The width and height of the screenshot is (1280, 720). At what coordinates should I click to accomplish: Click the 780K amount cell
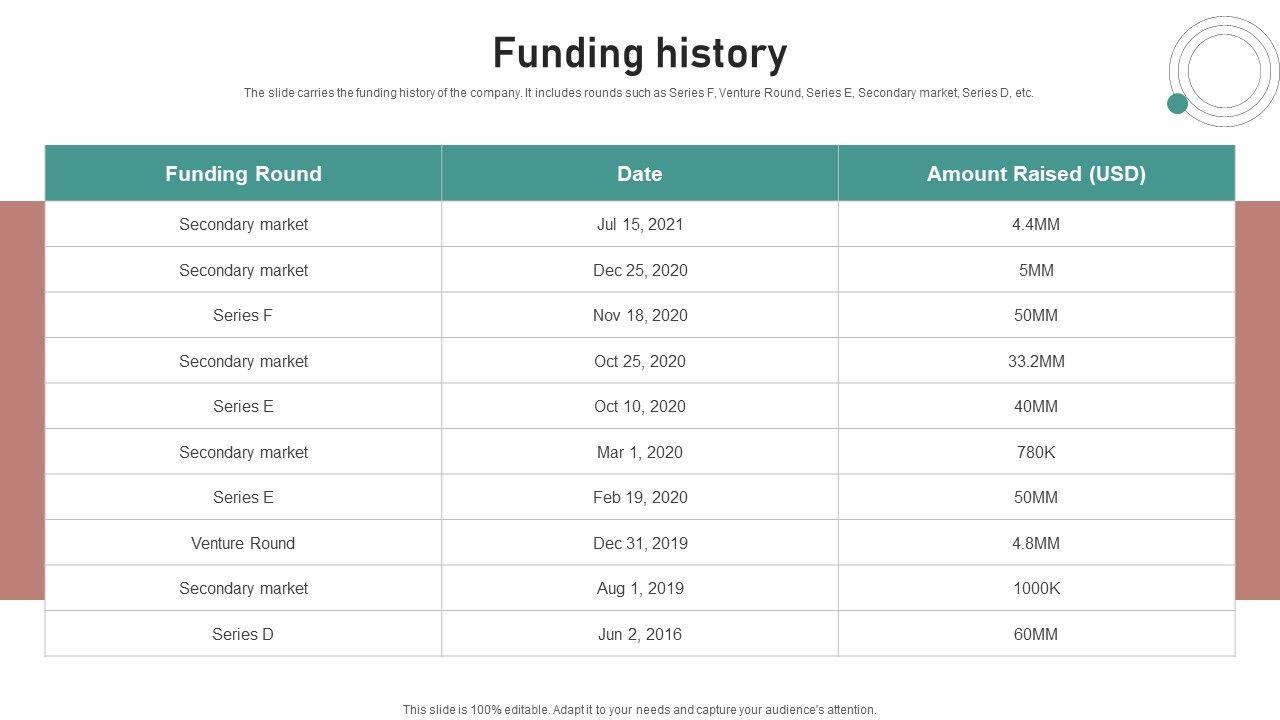pyautogui.click(x=1036, y=452)
